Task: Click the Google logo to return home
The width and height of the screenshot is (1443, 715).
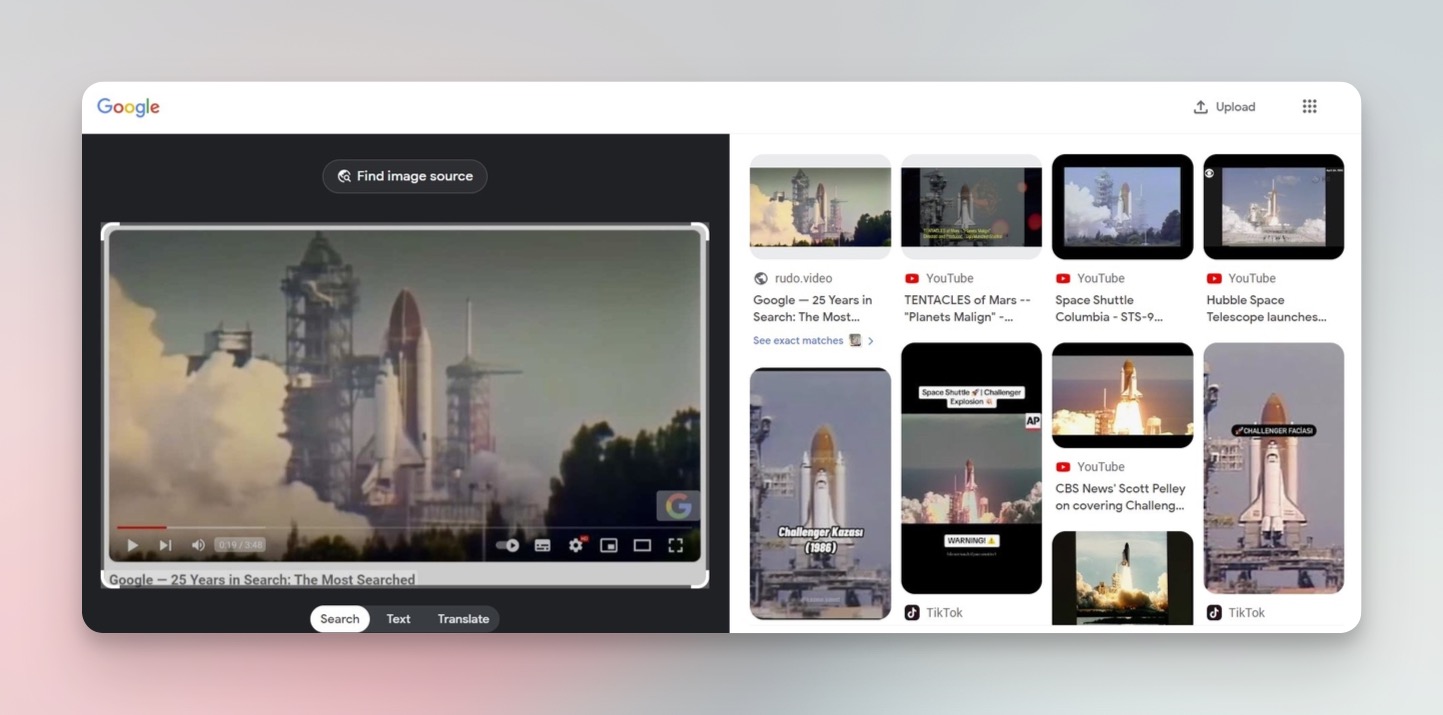Action: pos(127,106)
